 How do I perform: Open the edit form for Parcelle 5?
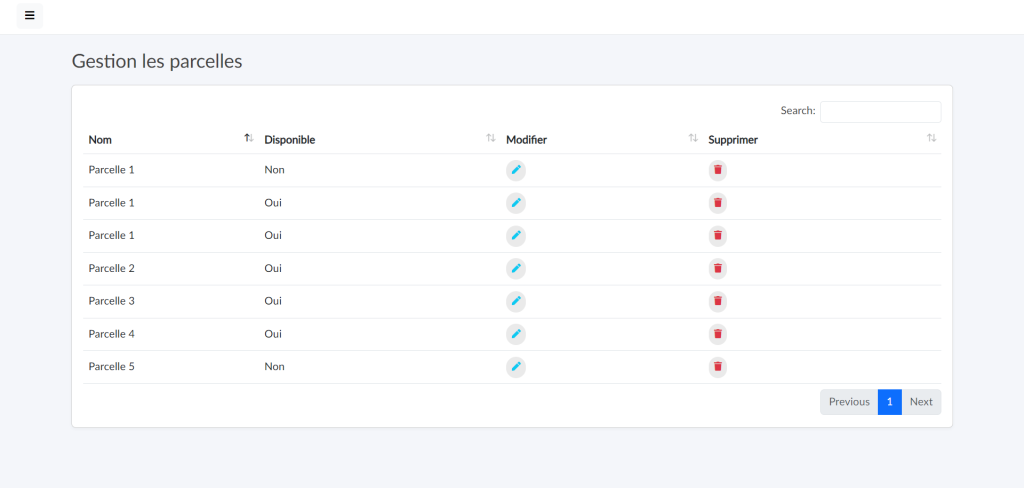(516, 367)
